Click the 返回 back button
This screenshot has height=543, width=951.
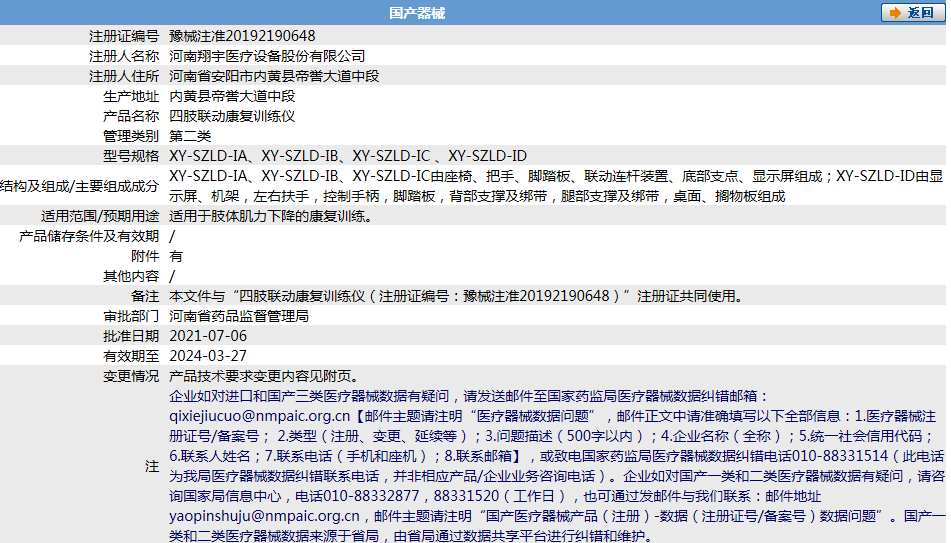coord(913,13)
